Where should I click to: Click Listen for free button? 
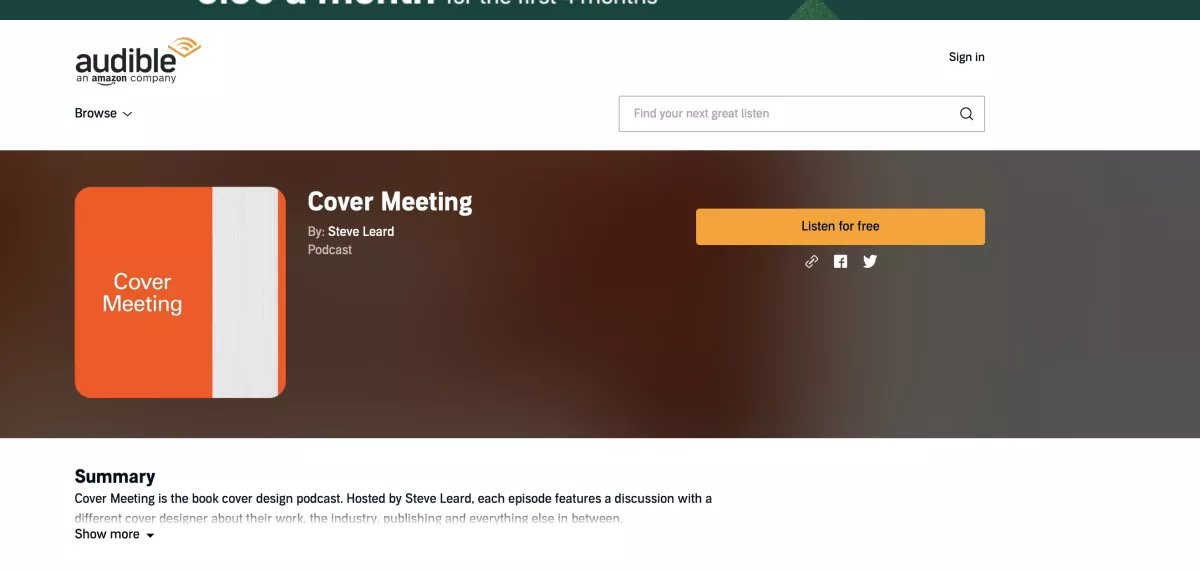tap(840, 227)
